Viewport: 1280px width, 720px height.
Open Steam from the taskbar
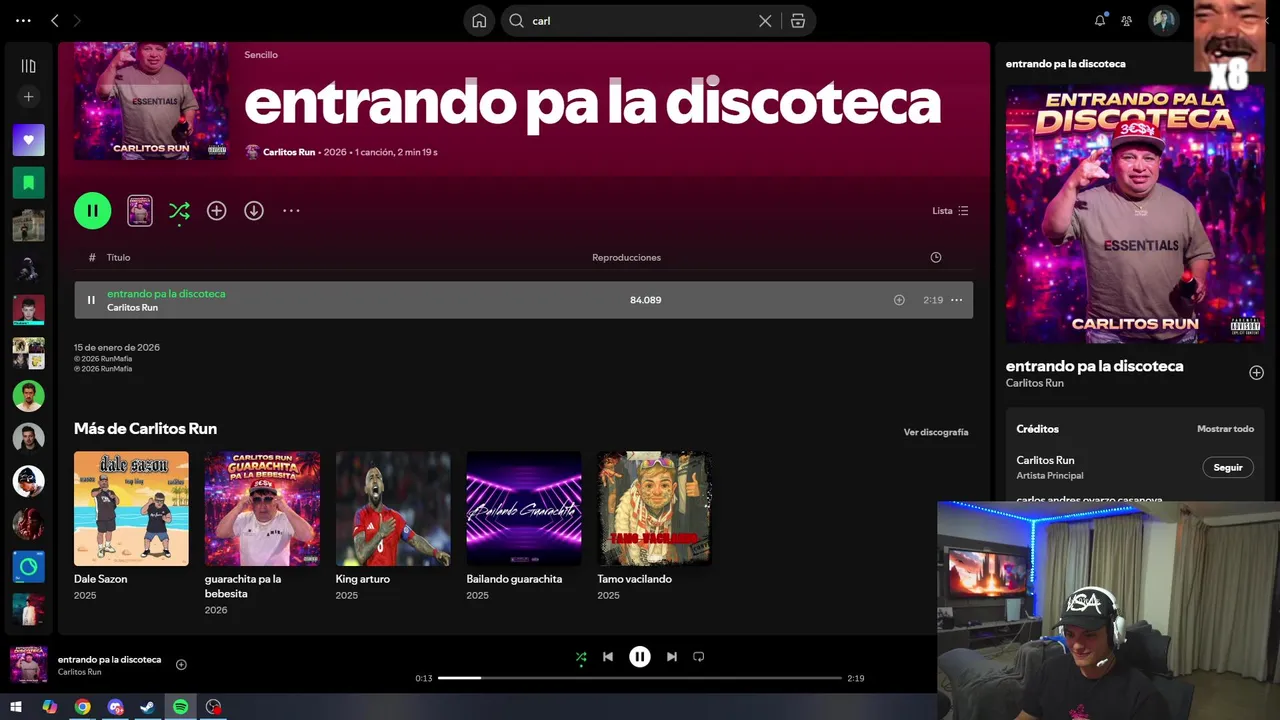coord(148,707)
